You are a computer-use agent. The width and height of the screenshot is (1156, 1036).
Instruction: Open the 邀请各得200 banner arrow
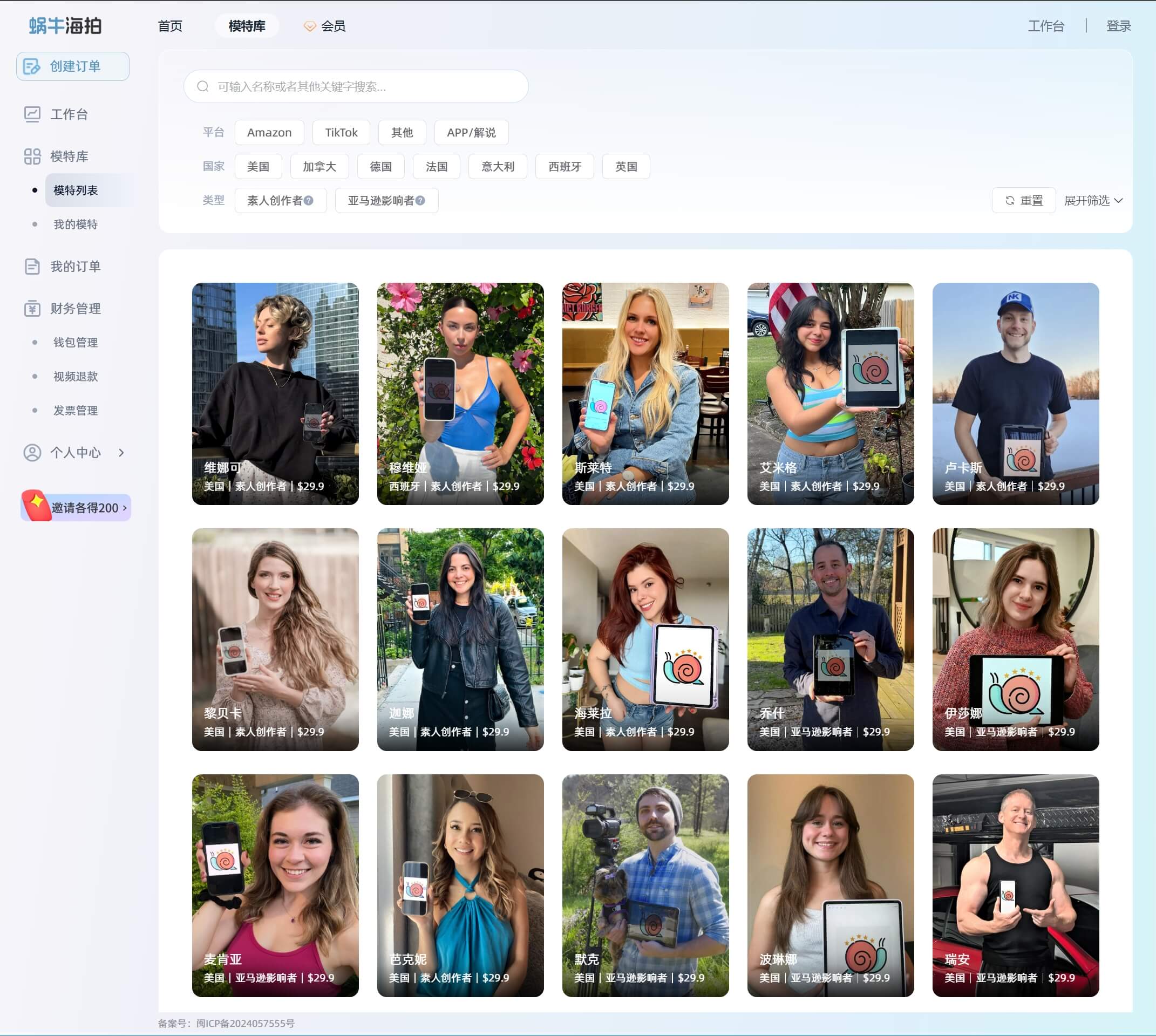(125, 508)
